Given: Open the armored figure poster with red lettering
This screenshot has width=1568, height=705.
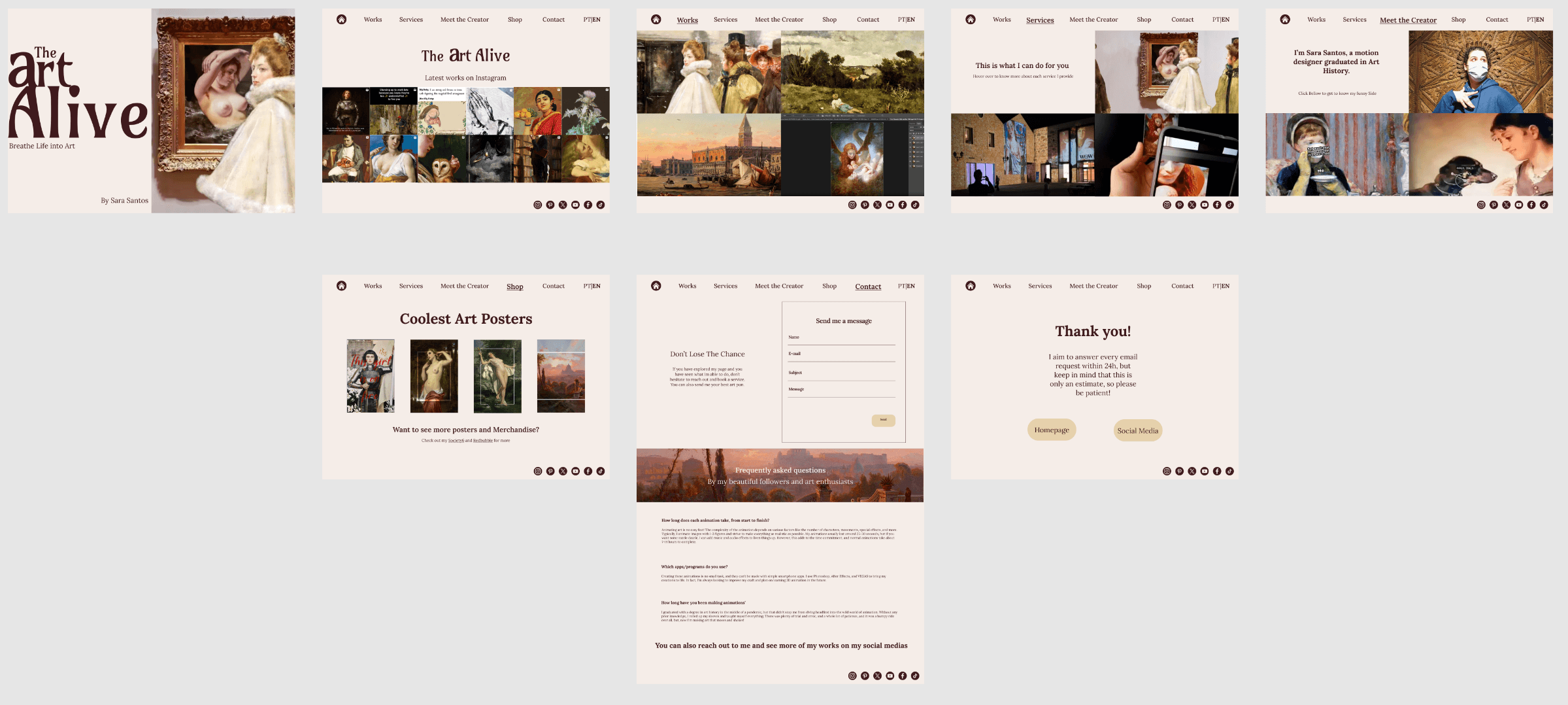Looking at the screenshot, I should (371, 376).
